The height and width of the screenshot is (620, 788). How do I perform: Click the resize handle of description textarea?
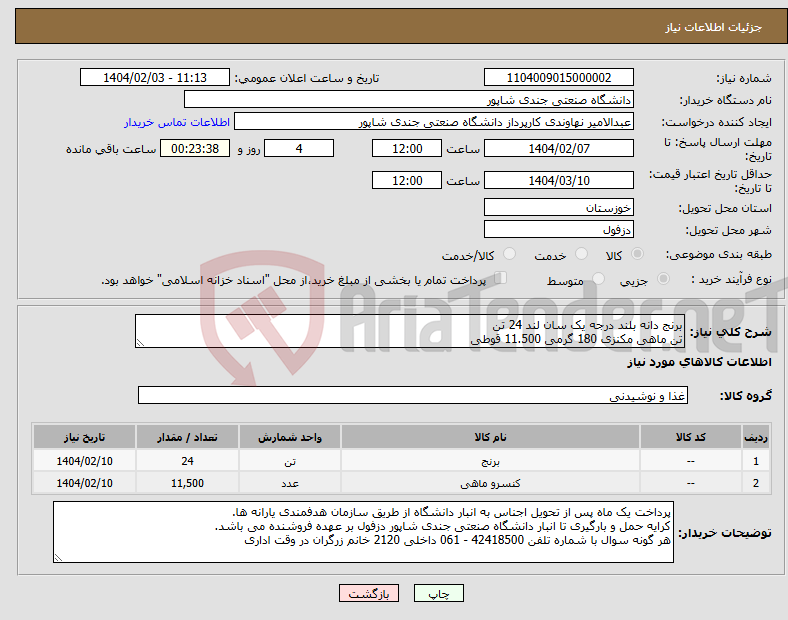[140, 343]
